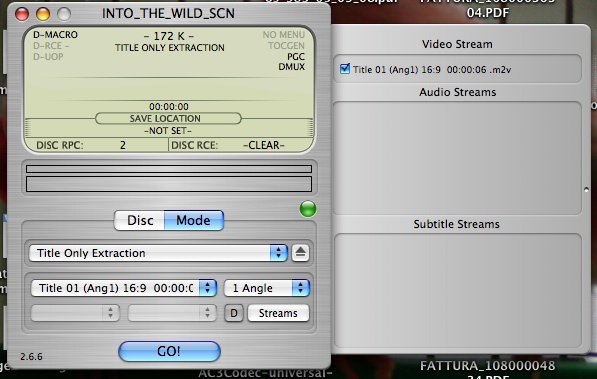
Task: Click the empty Audio Streams list box
Action: click(458, 158)
